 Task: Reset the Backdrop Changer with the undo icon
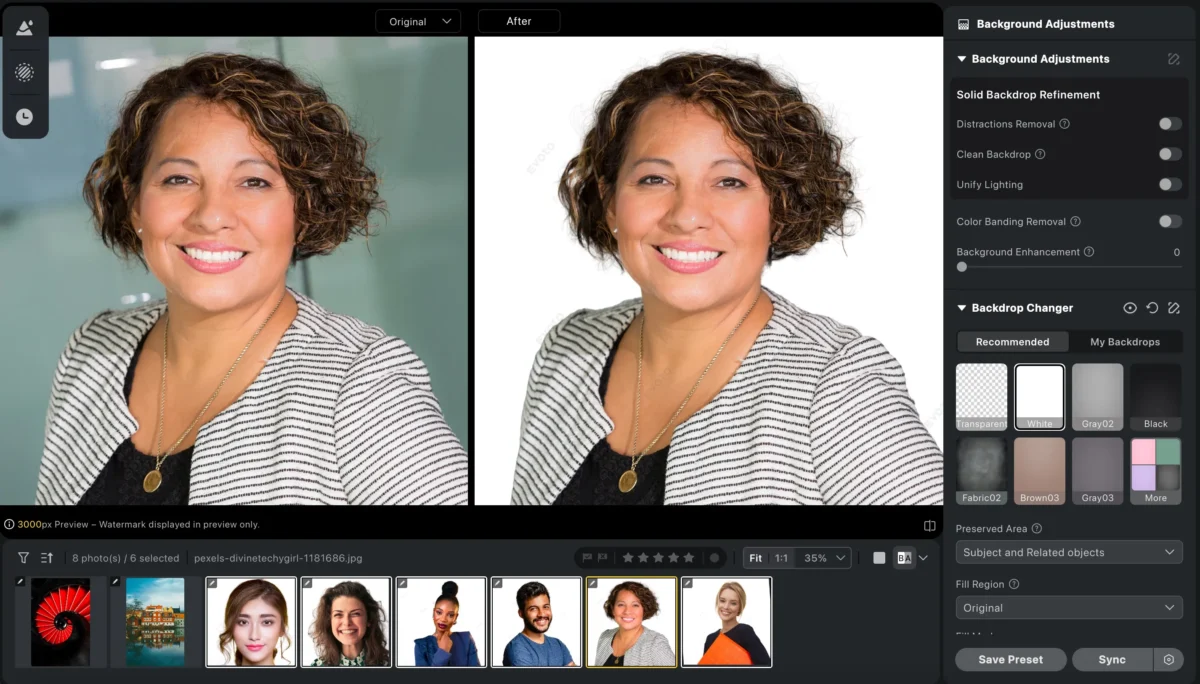[1152, 308]
